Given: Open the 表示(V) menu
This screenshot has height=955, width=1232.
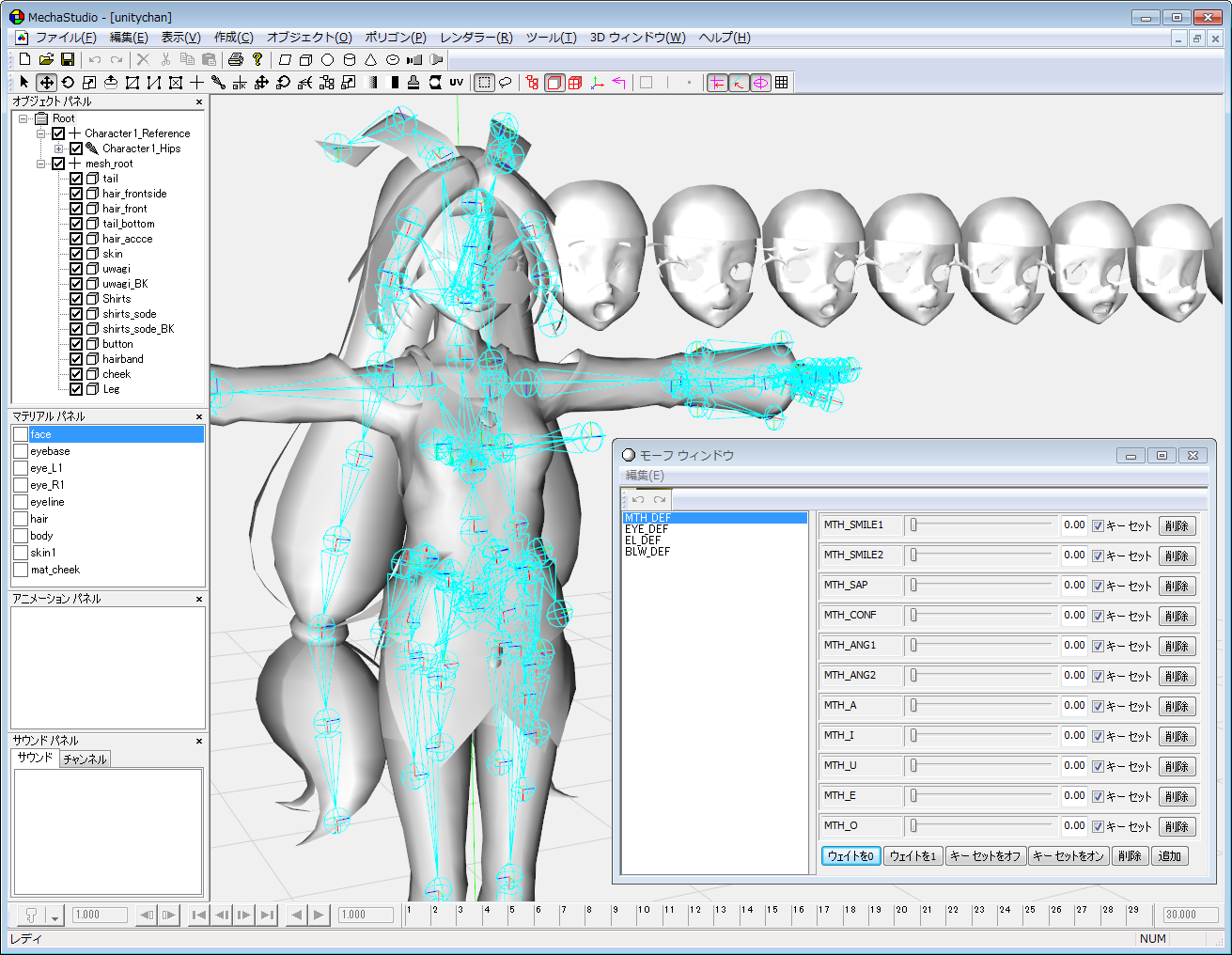Looking at the screenshot, I should (180, 38).
